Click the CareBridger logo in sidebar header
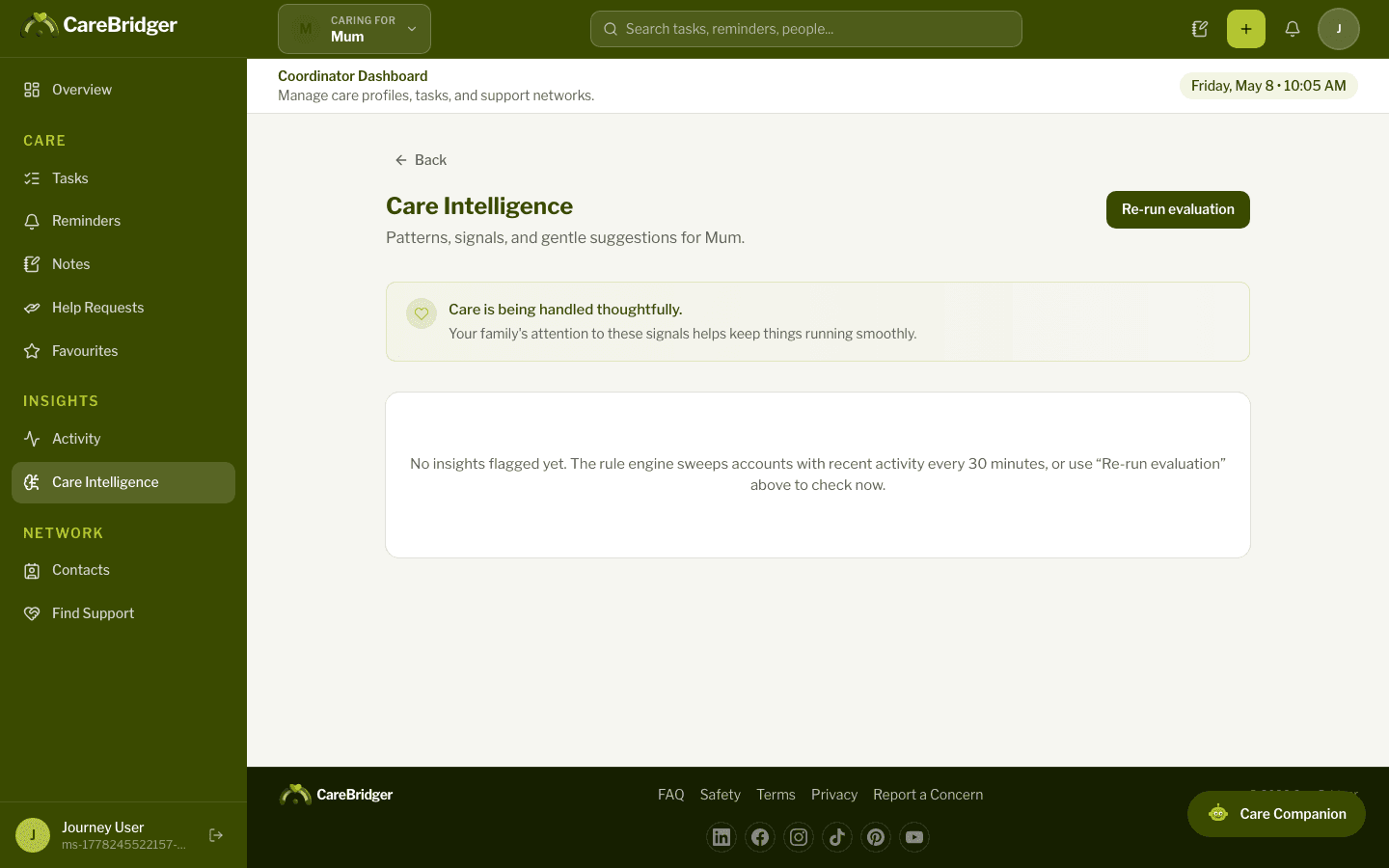 point(99,25)
